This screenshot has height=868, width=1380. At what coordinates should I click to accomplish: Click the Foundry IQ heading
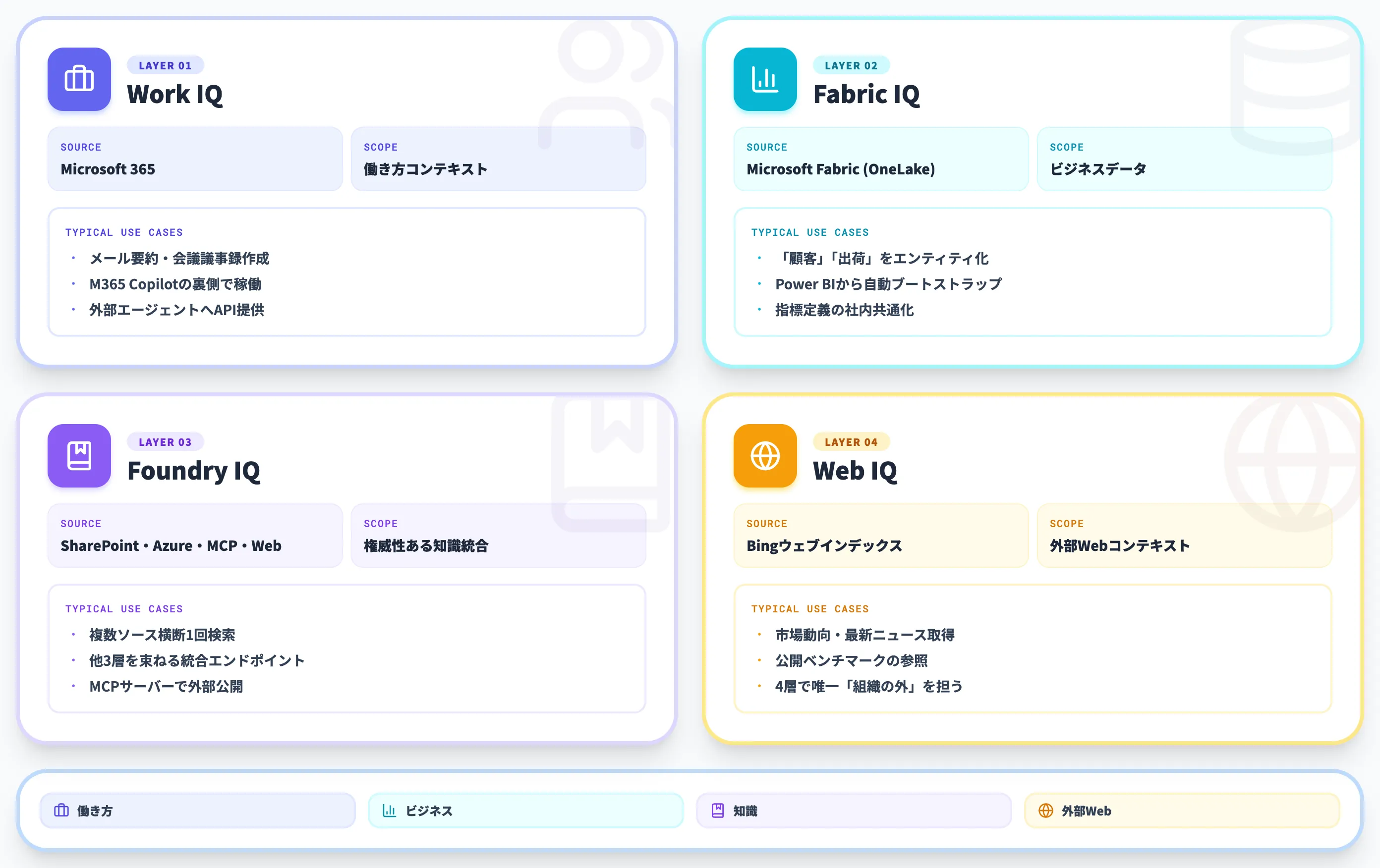pyautogui.click(x=194, y=471)
